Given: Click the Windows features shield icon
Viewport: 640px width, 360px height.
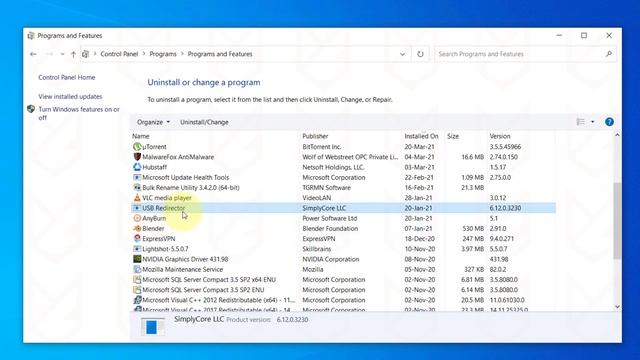Looking at the screenshot, I should pos(31,109).
